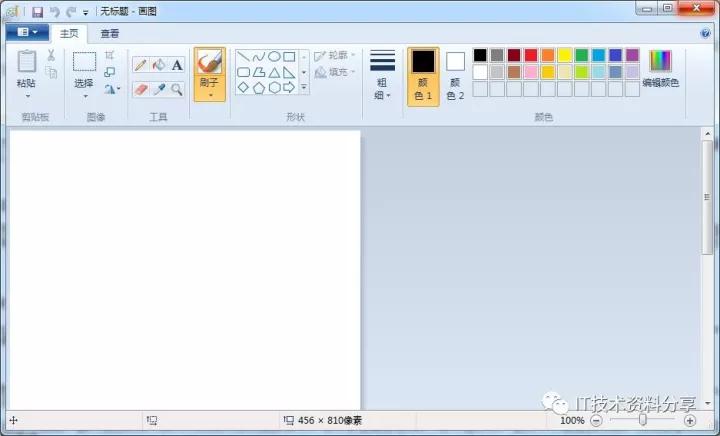Select the Pencil tool
720x436 pixels.
141,65
